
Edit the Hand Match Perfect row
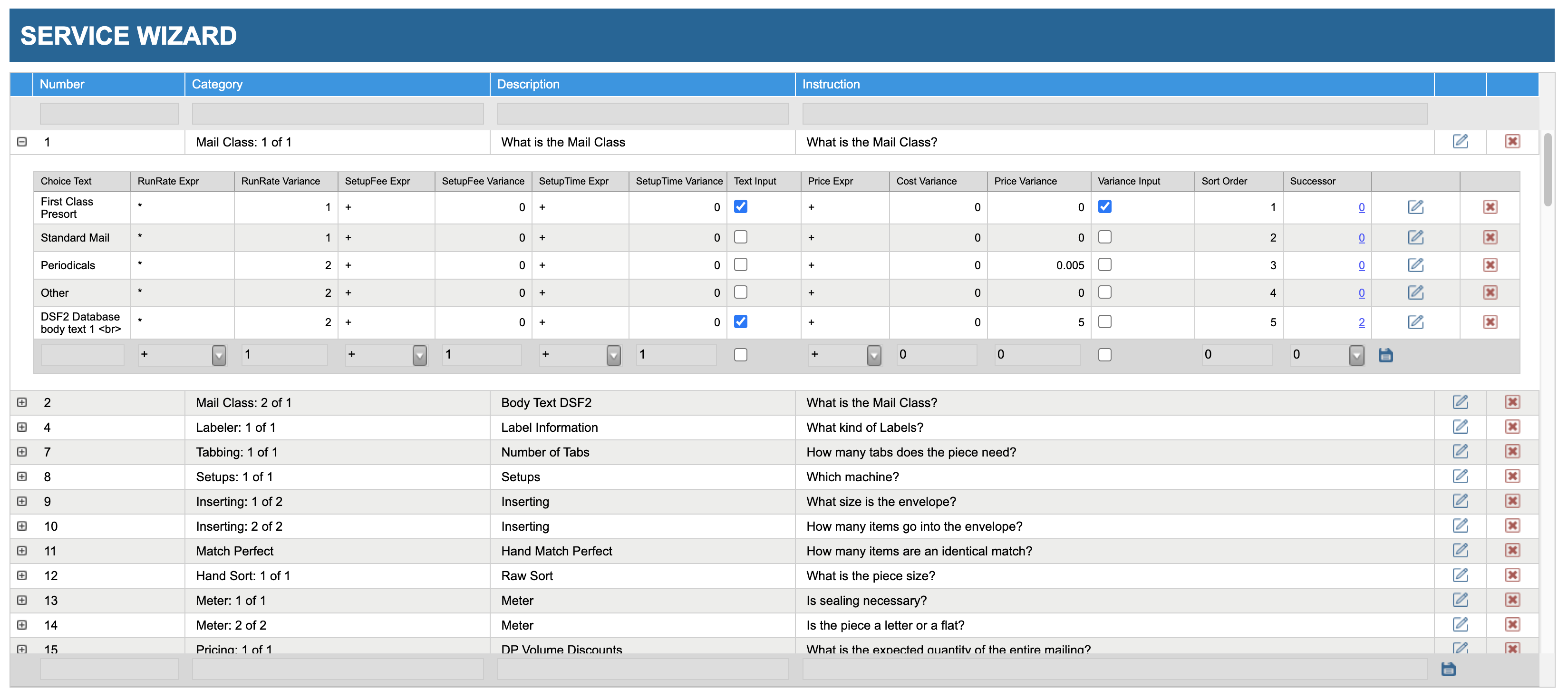point(1460,550)
